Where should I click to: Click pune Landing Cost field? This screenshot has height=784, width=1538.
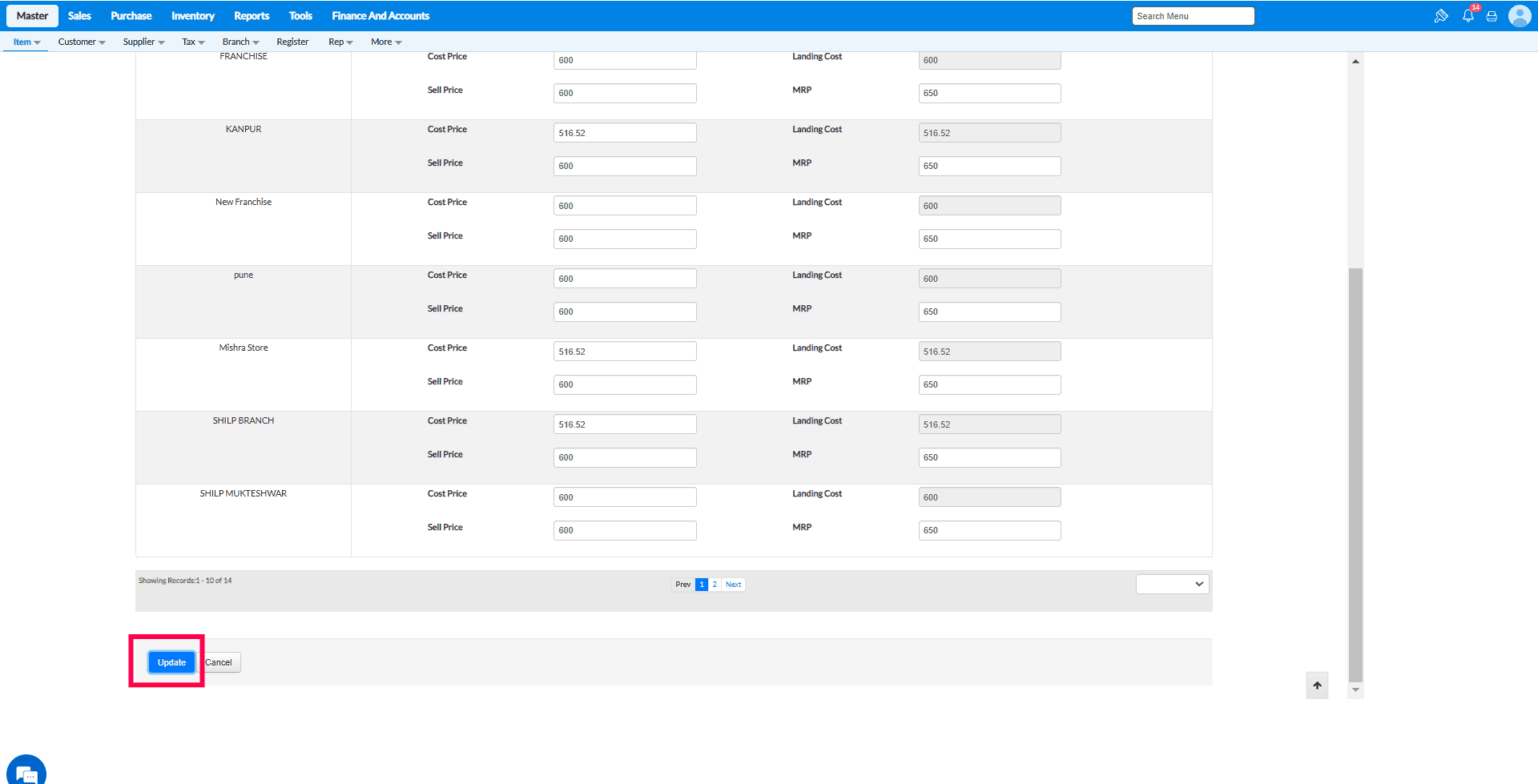tap(989, 279)
